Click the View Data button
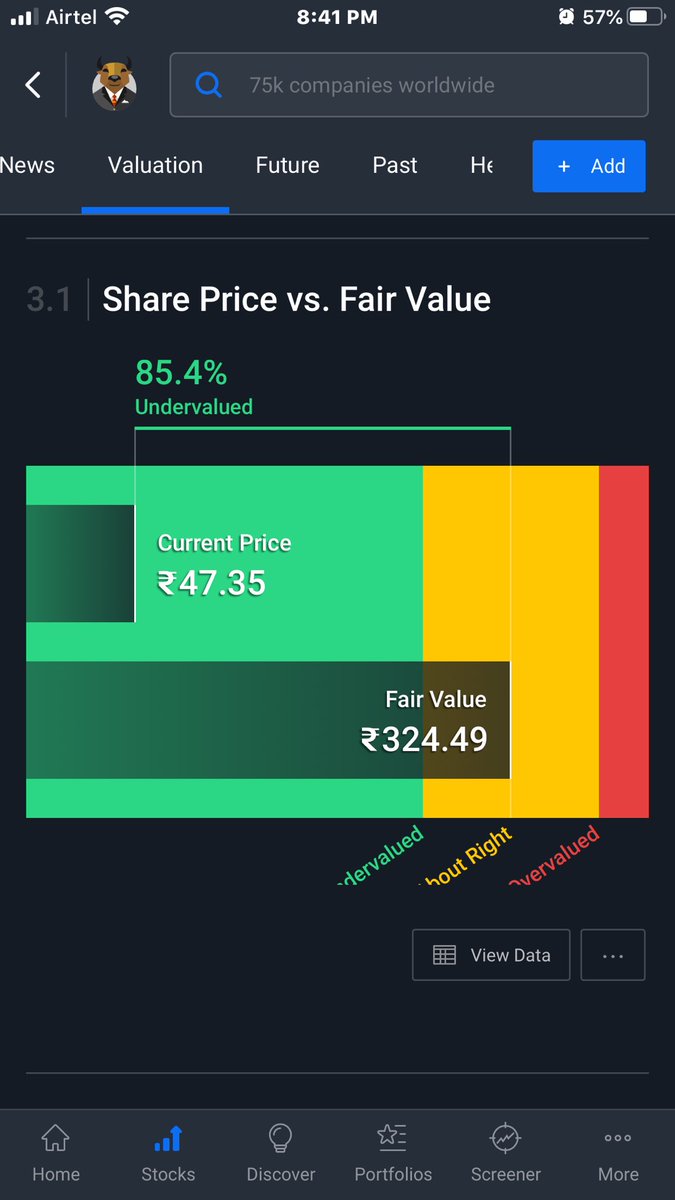 [x=491, y=955]
